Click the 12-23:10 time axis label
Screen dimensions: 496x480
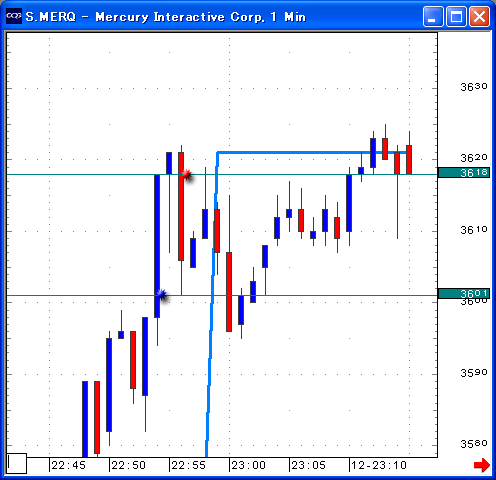(x=379, y=465)
